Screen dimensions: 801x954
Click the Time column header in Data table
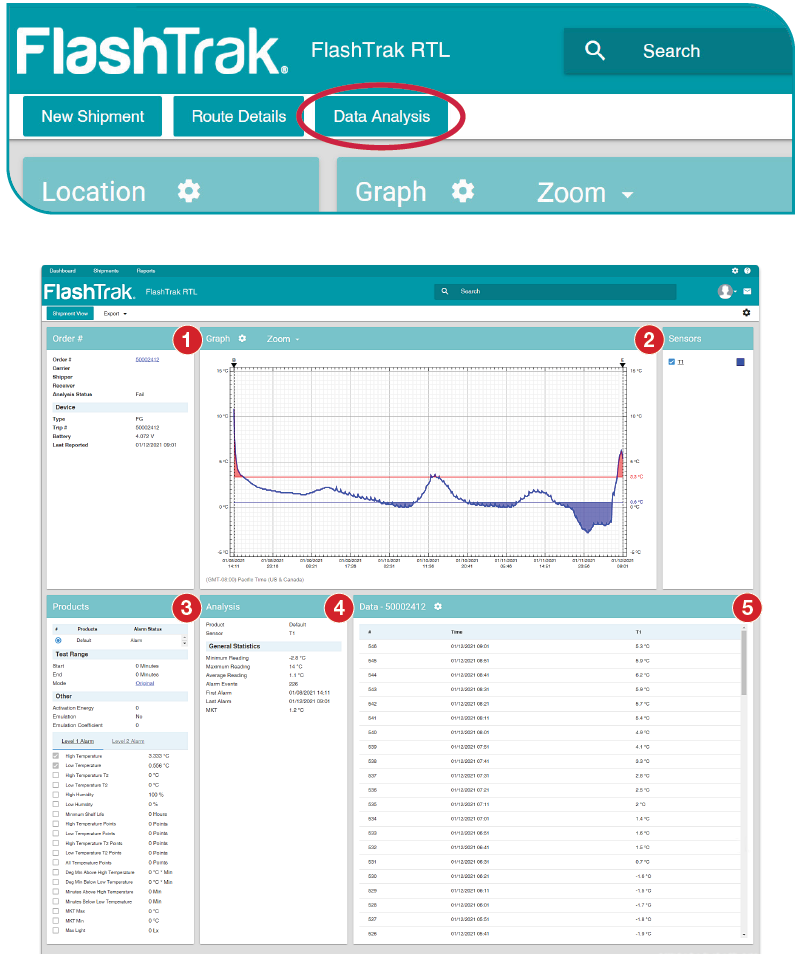point(457,632)
